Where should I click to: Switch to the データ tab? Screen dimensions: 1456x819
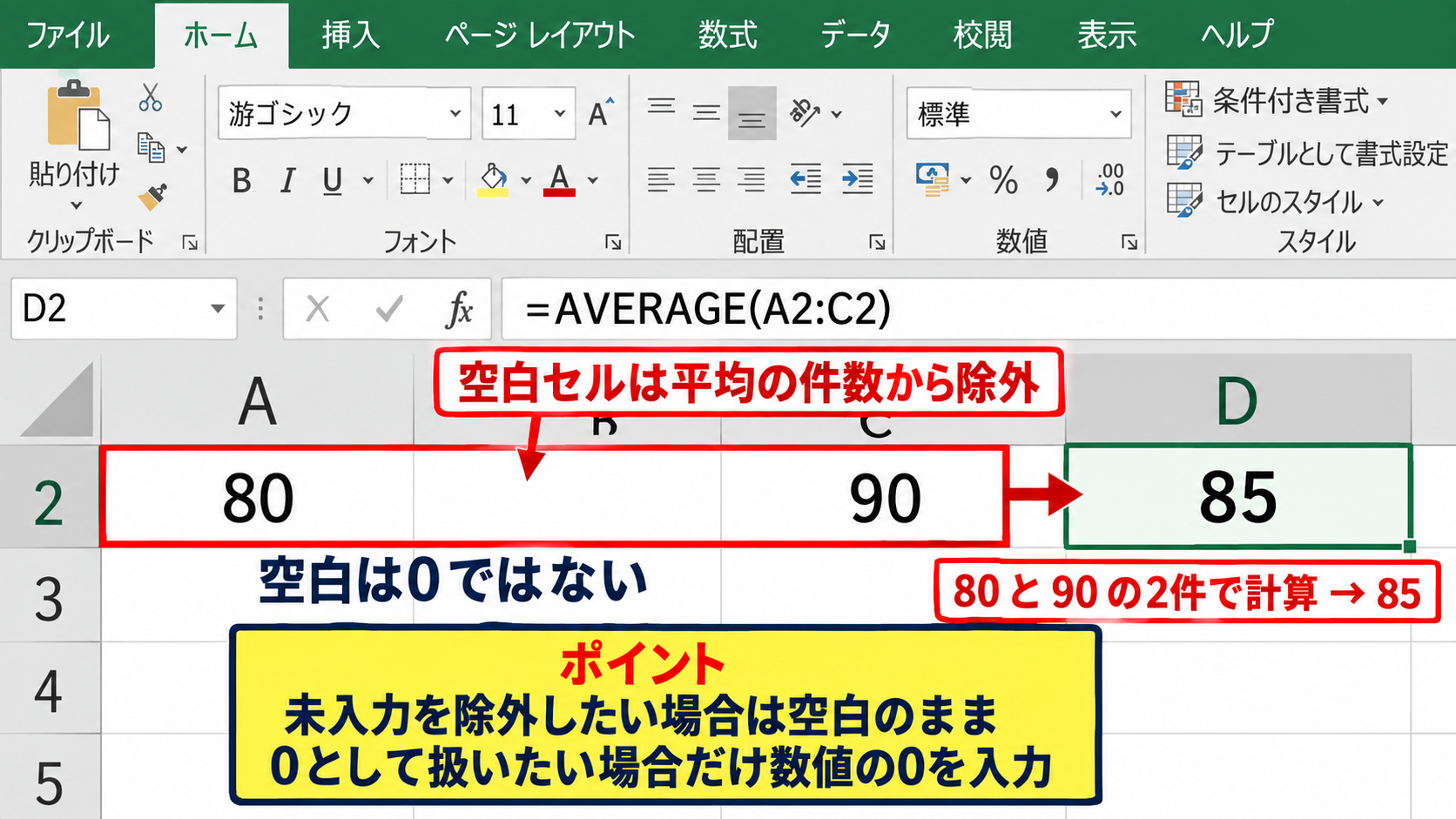click(x=855, y=35)
